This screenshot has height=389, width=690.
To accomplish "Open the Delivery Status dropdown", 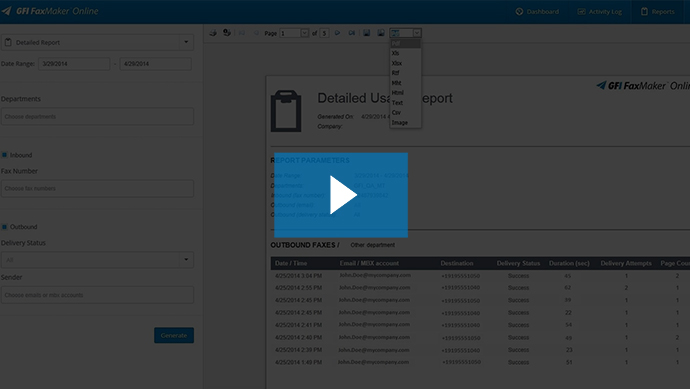I will pos(97,260).
